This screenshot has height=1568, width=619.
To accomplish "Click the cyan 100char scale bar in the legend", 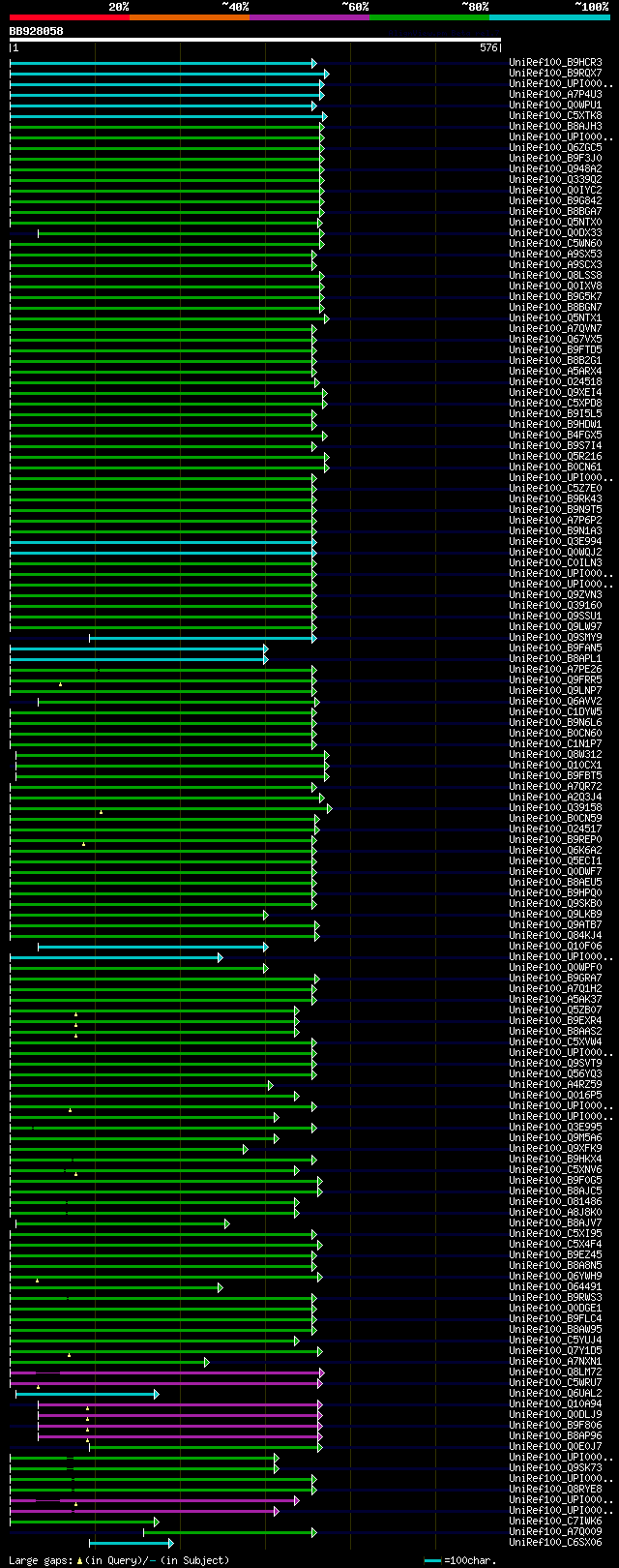I will click(432, 1560).
